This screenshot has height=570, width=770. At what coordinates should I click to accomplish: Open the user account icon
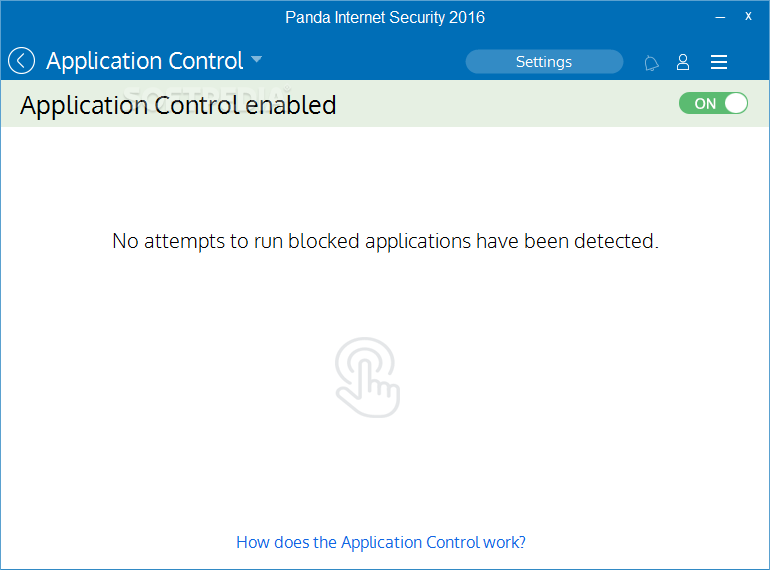683,62
